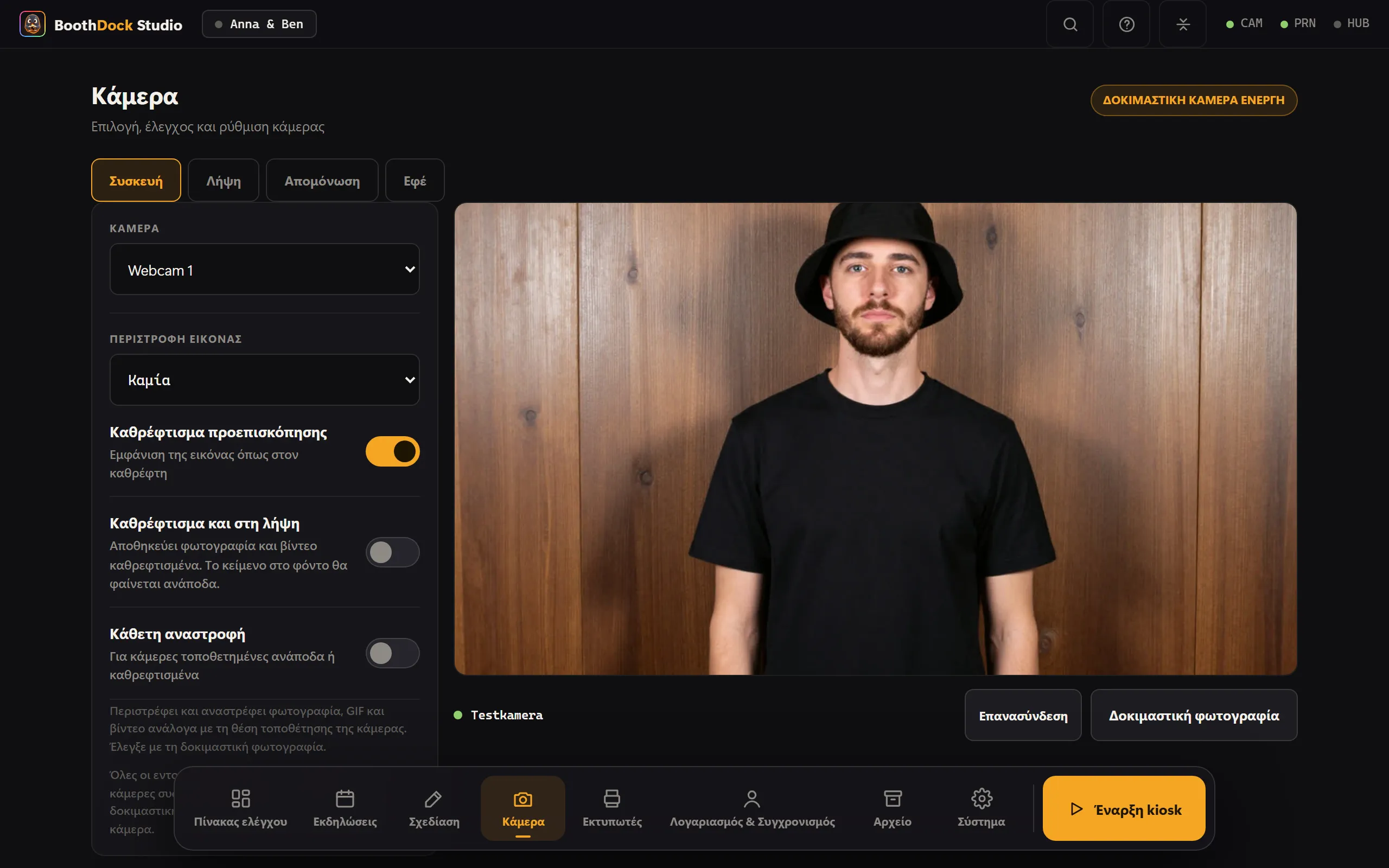The image size is (1389, 868).
Task: Click the ΠΕΡΙΣΤΡΟΦΗ ΕΙΚΟΝΑΣ section label
Action: tap(176, 339)
